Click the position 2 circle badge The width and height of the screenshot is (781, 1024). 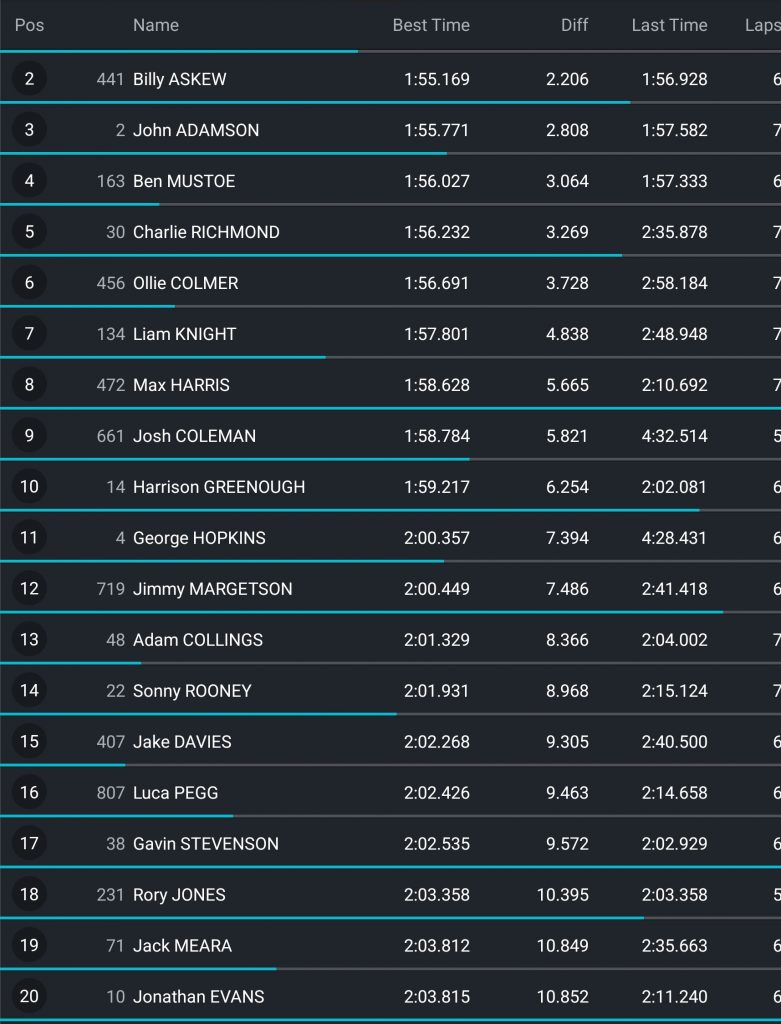29,79
